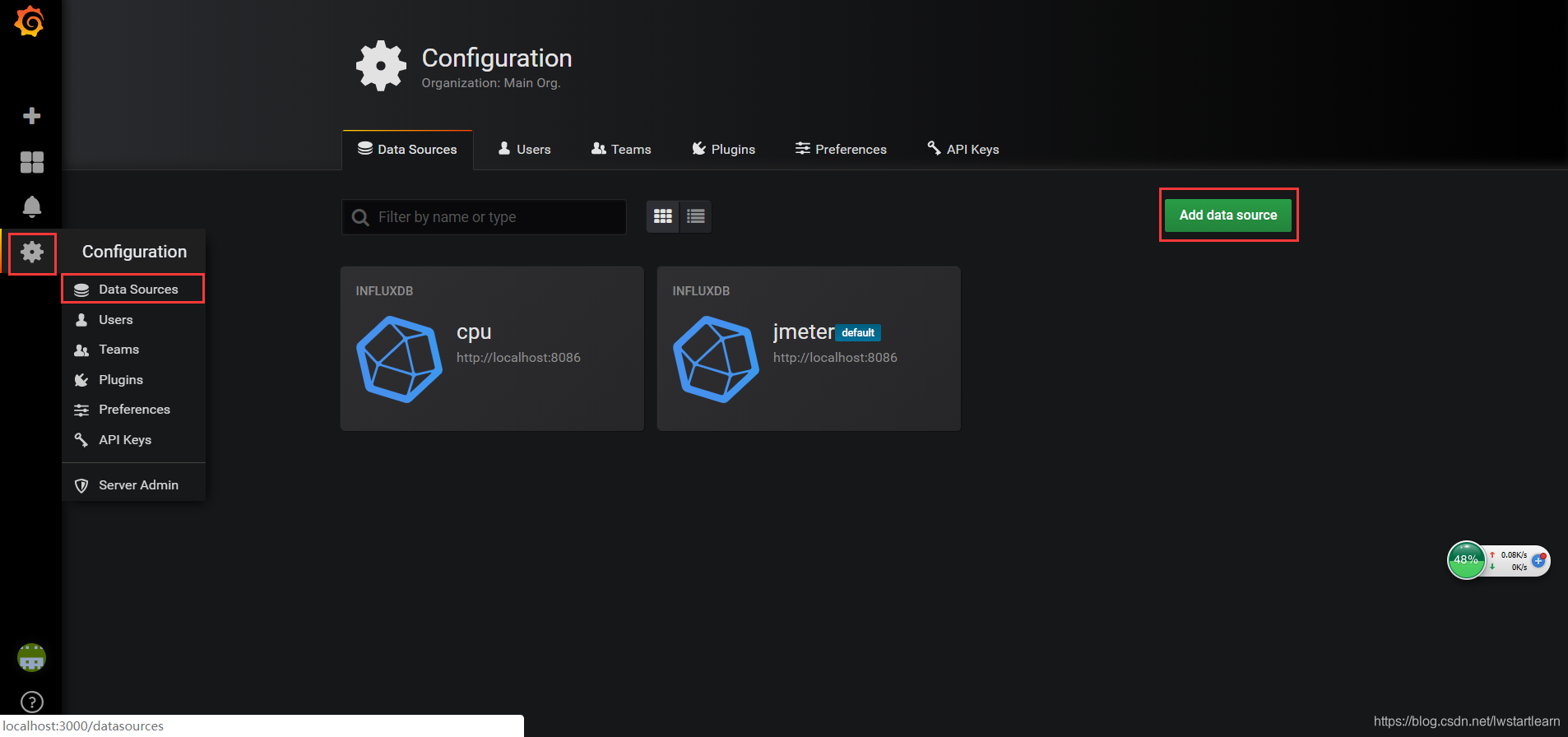Screen dimensions: 1568x737
Task: Open the Dashboards grid icon in sidebar
Action: pyautogui.click(x=31, y=162)
